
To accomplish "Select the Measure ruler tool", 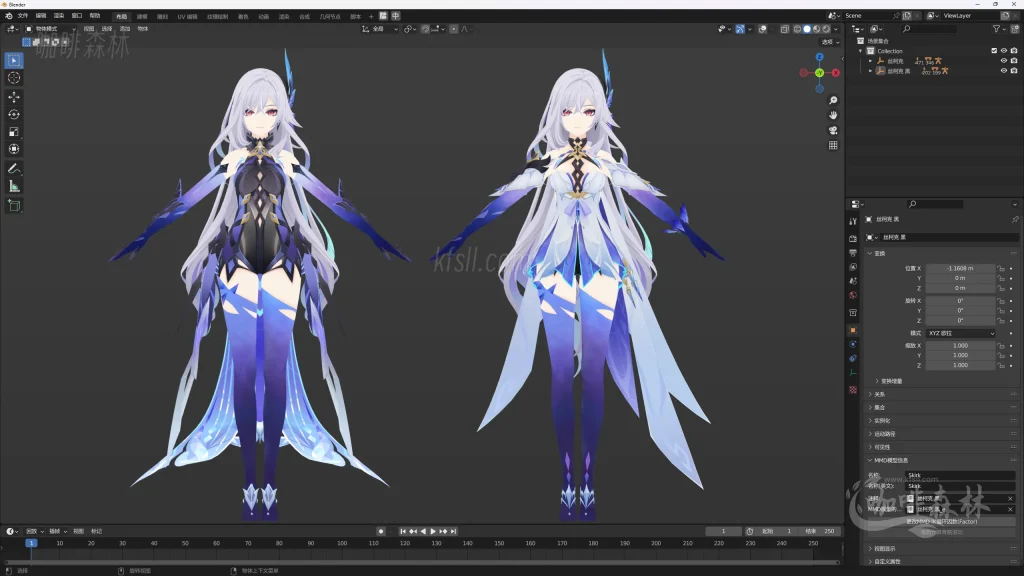I will [14, 186].
